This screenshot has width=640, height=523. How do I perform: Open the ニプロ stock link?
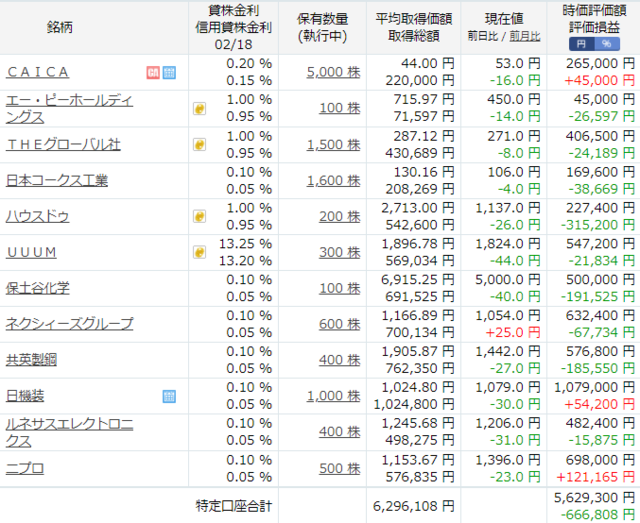coord(25,468)
